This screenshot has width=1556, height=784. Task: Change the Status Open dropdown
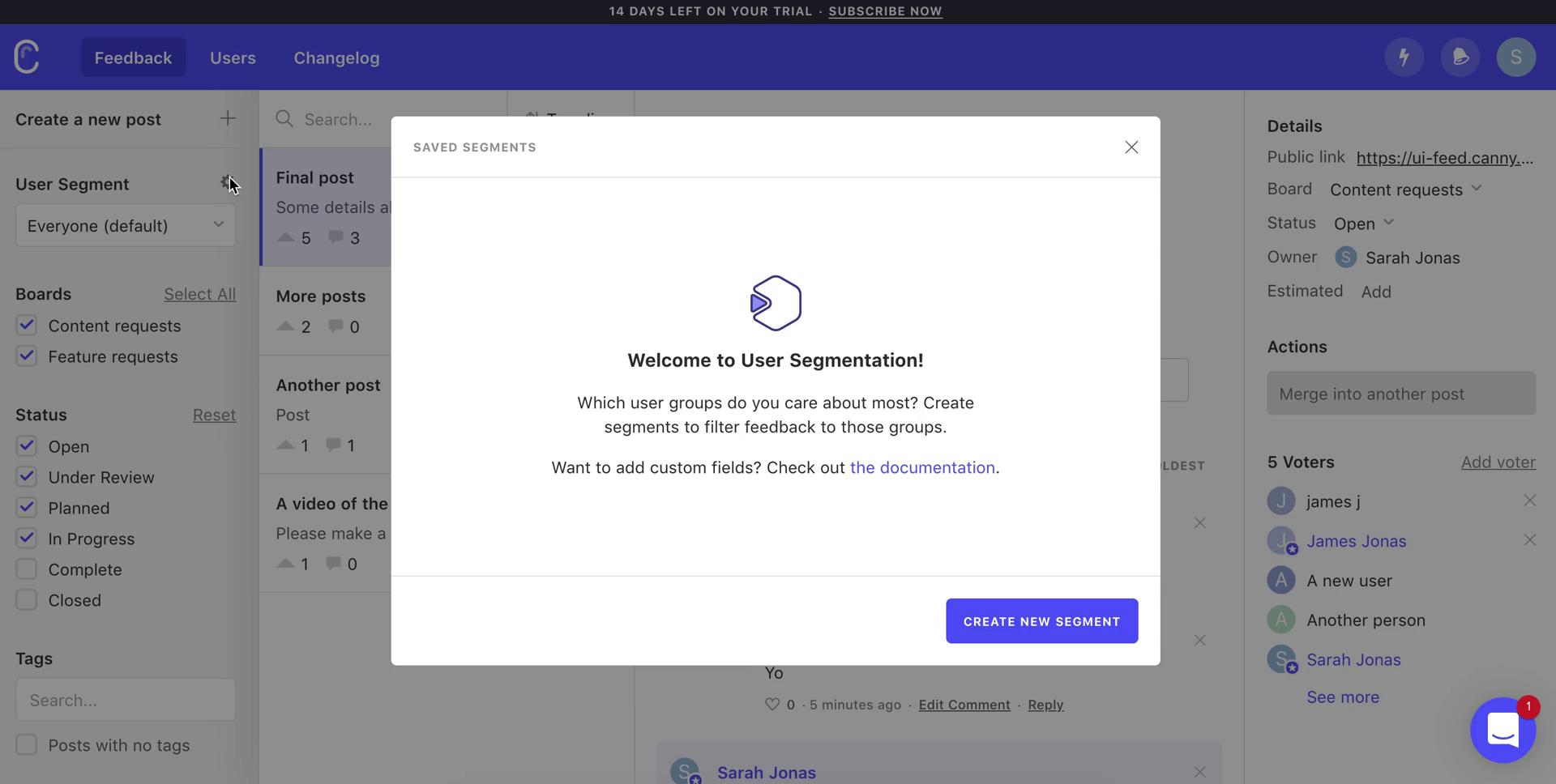1363,224
